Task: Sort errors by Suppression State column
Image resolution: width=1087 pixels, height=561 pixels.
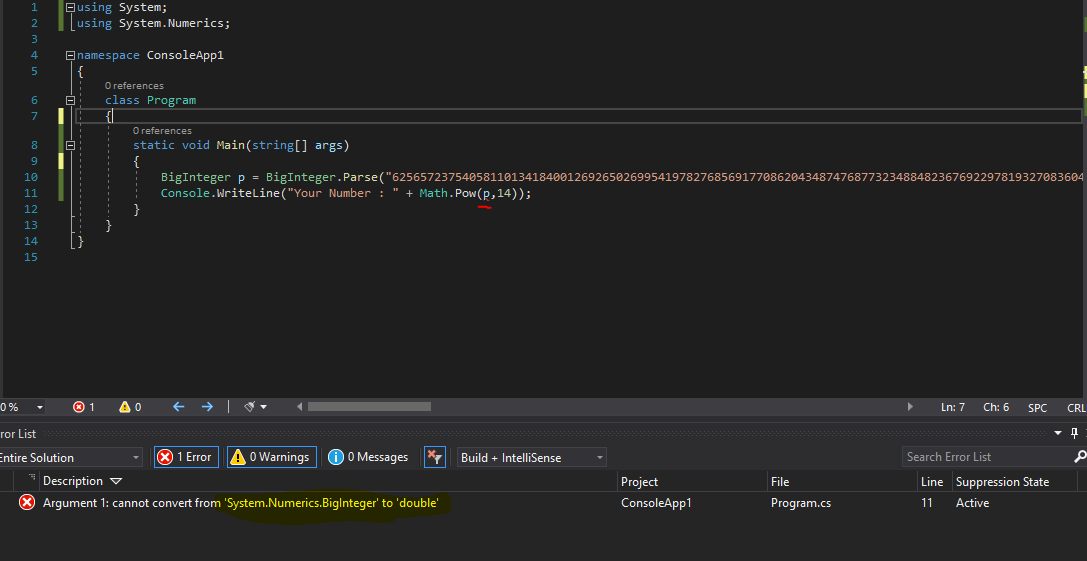Action: tap(1002, 481)
